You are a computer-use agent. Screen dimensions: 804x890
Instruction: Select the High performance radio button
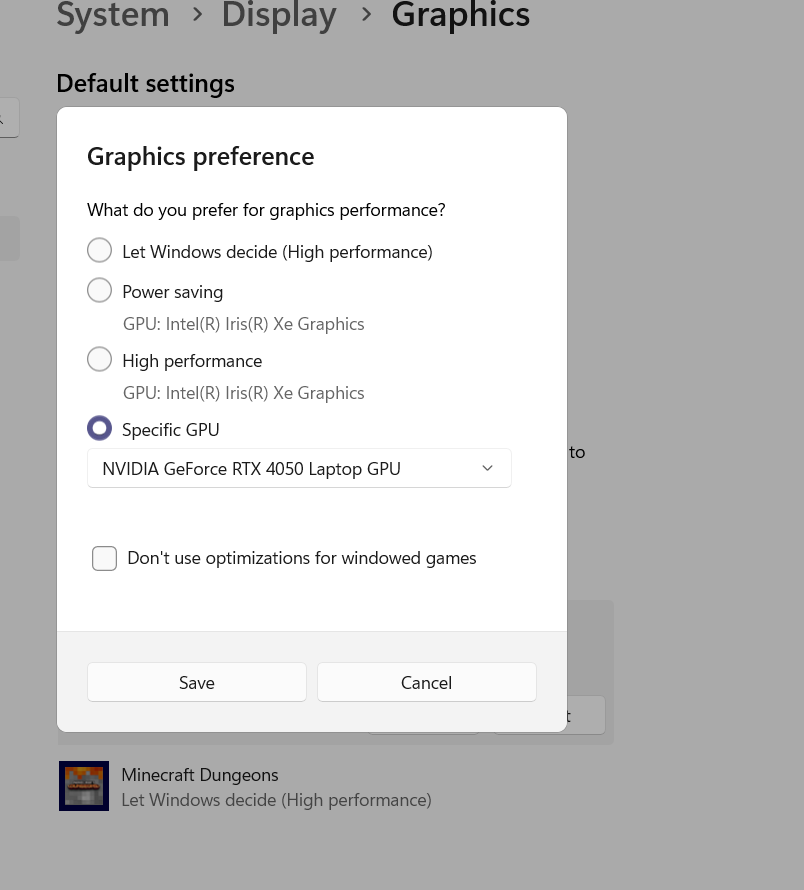(x=99, y=360)
